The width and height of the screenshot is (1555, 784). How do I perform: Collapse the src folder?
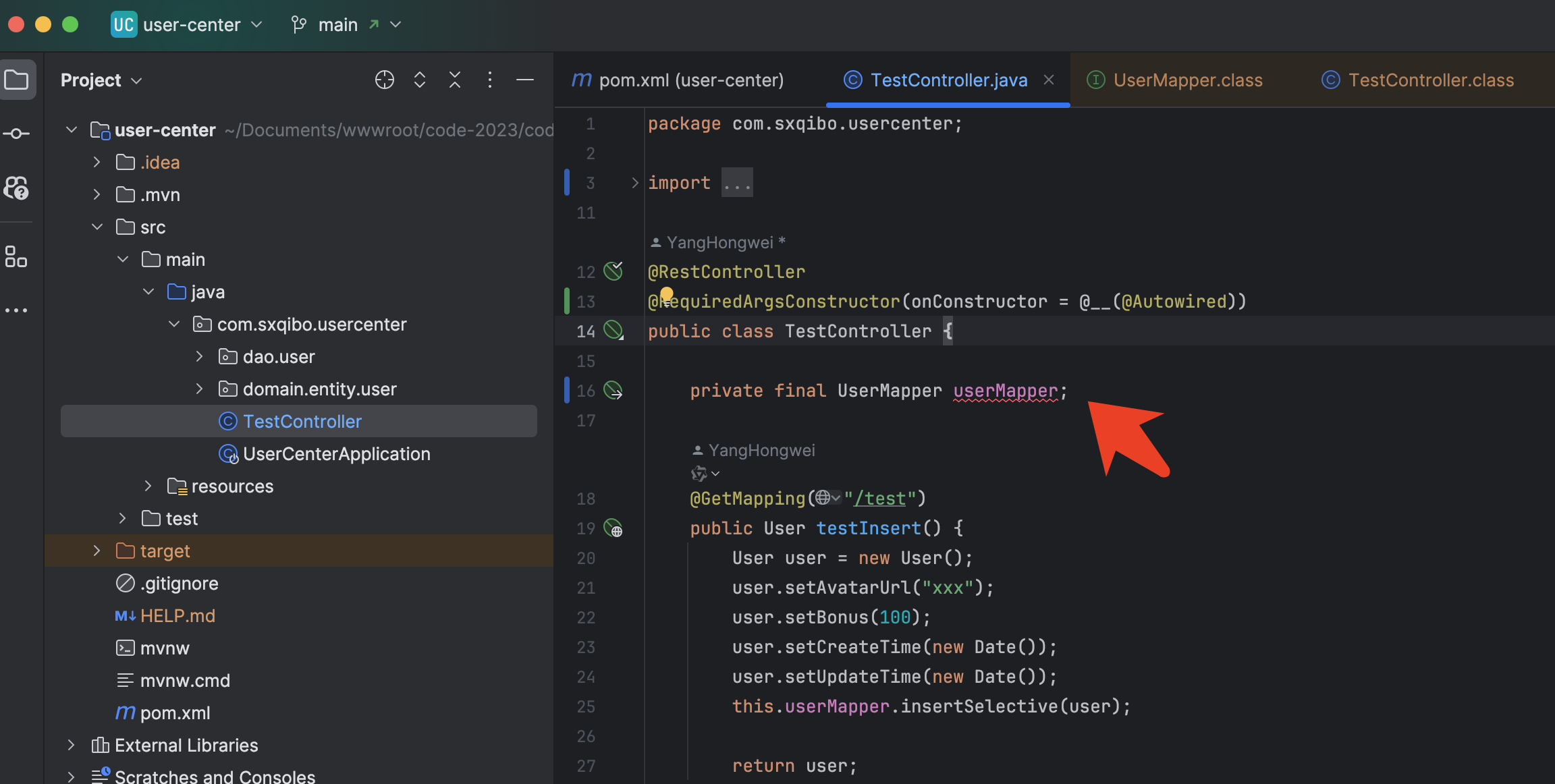[x=97, y=227]
